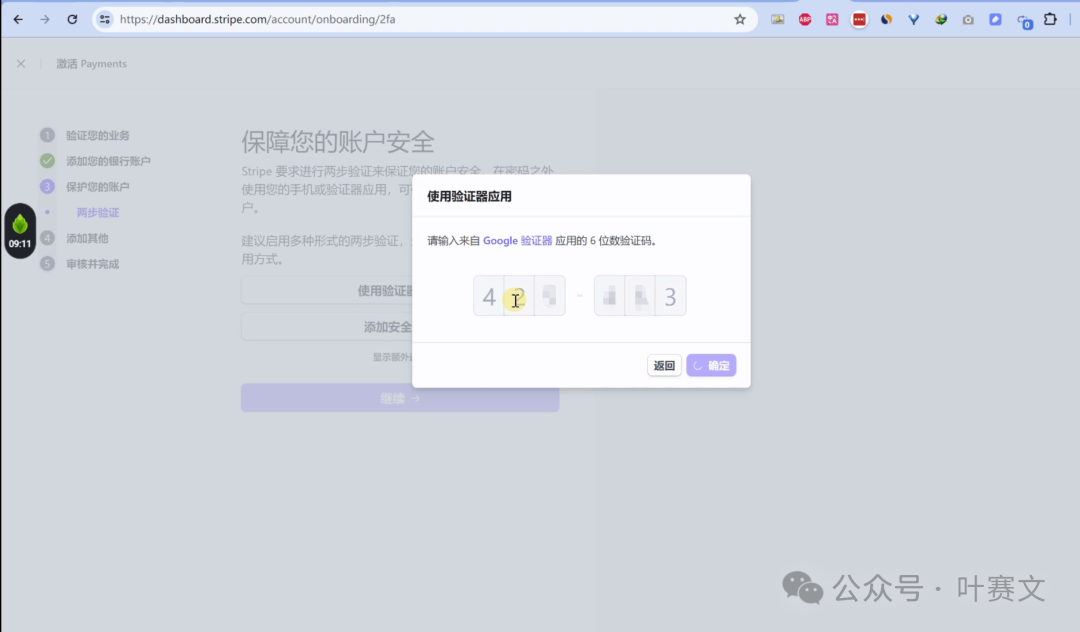Click the last verification code digit box
Screen dimensions: 1080x632
tap(670, 296)
